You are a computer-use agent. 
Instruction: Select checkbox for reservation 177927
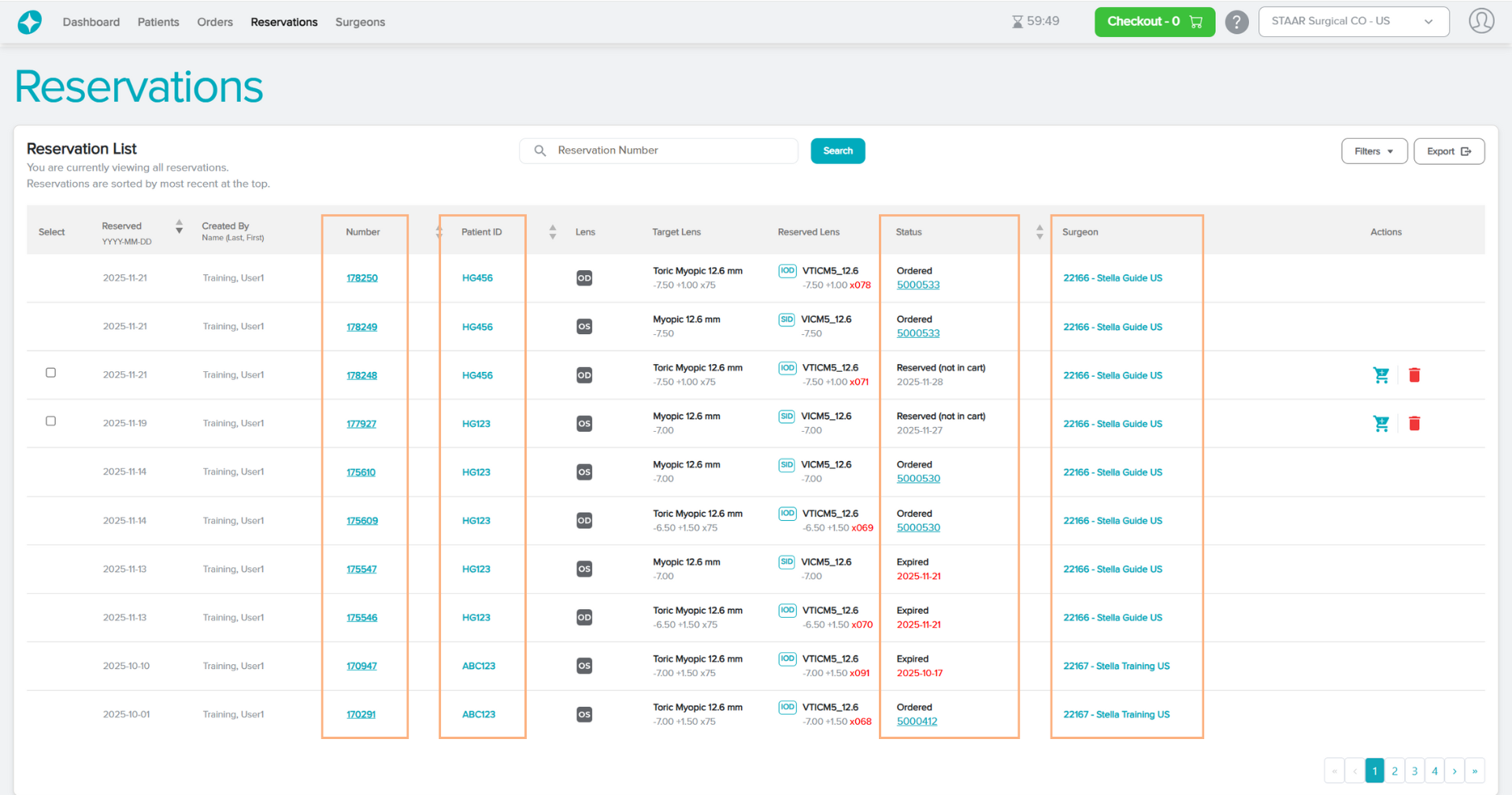pyautogui.click(x=51, y=422)
